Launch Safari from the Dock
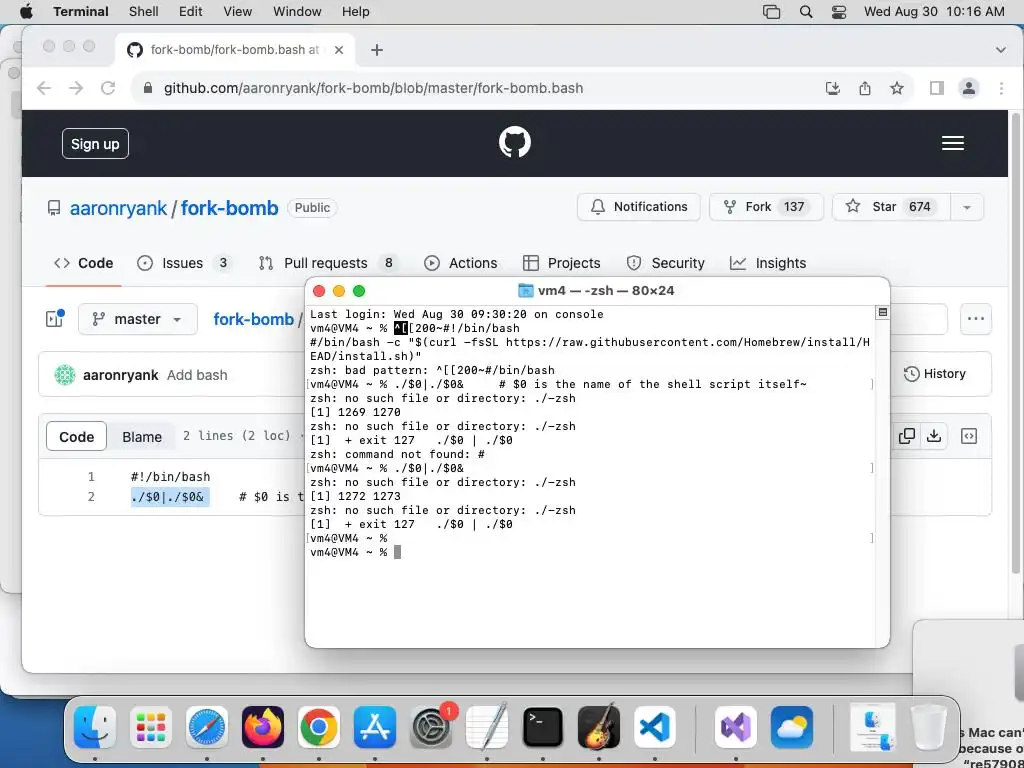1024x768 pixels. (x=207, y=727)
